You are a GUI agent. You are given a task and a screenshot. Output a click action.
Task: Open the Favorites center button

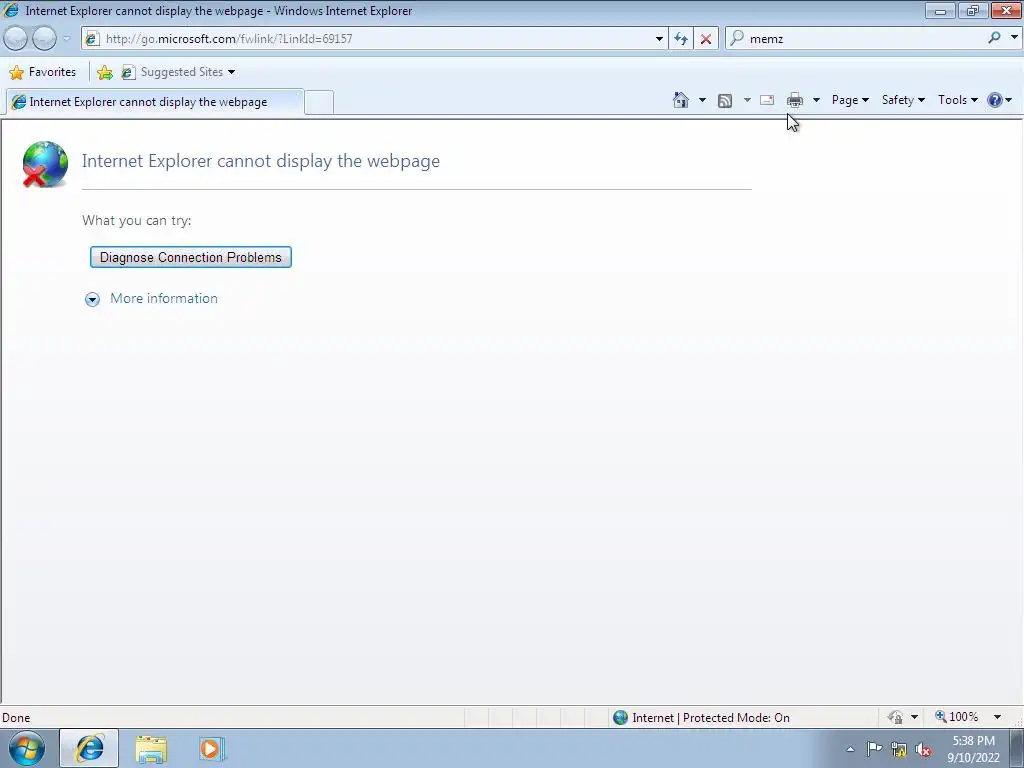pos(42,72)
